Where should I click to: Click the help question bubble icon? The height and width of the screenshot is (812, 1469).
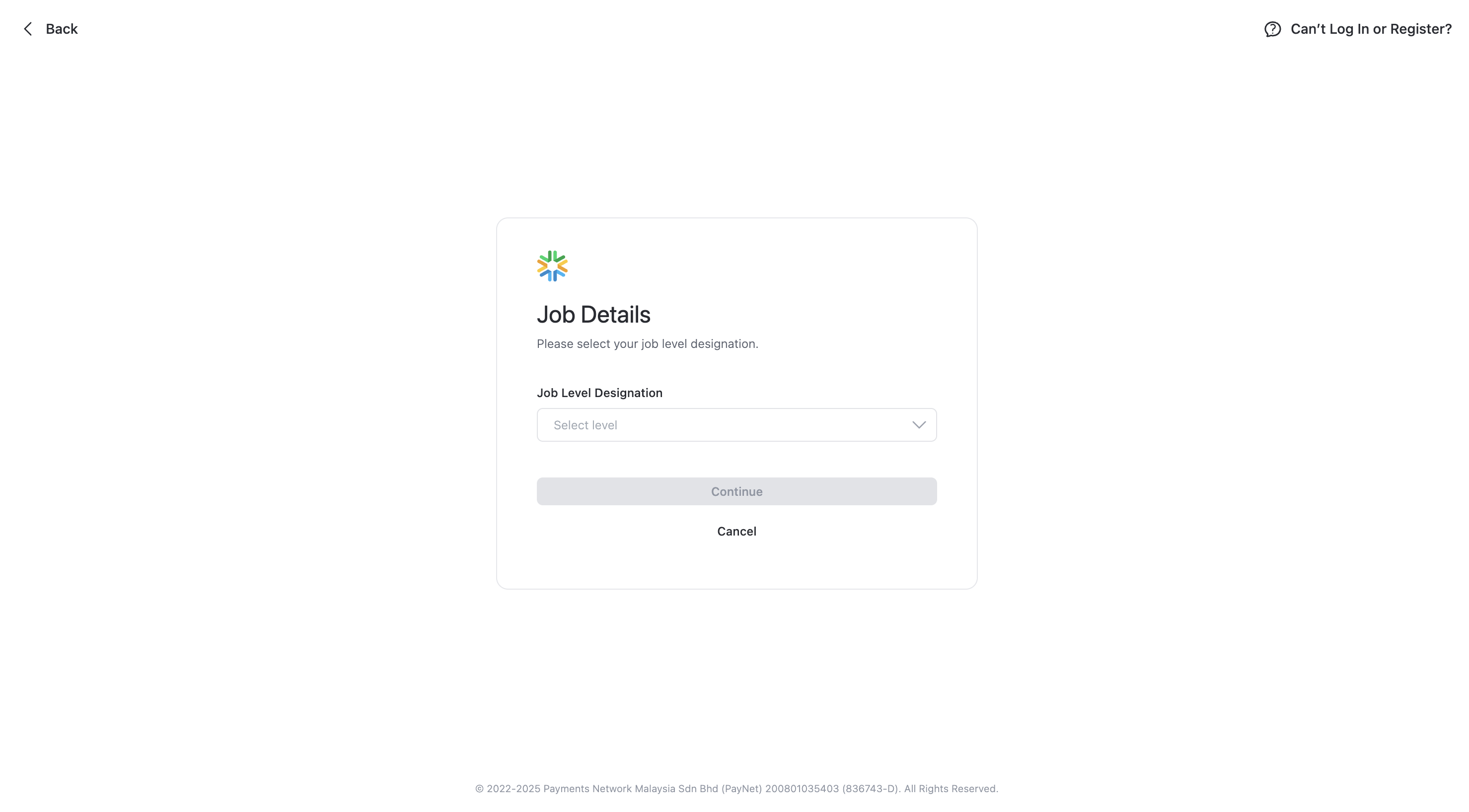pyautogui.click(x=1272, y=29)
